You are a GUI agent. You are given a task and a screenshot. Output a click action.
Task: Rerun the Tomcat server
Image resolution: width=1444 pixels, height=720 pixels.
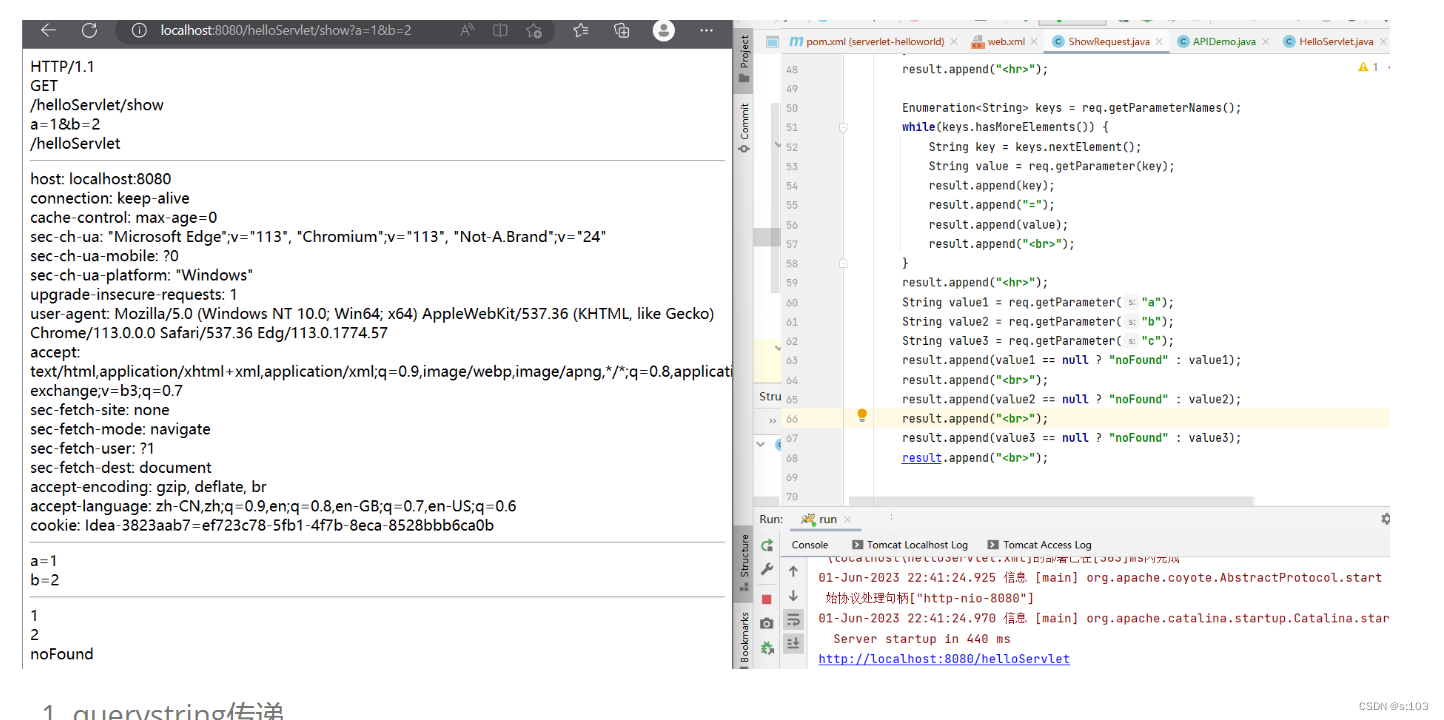pyautogui.click(x=767, y=545)
